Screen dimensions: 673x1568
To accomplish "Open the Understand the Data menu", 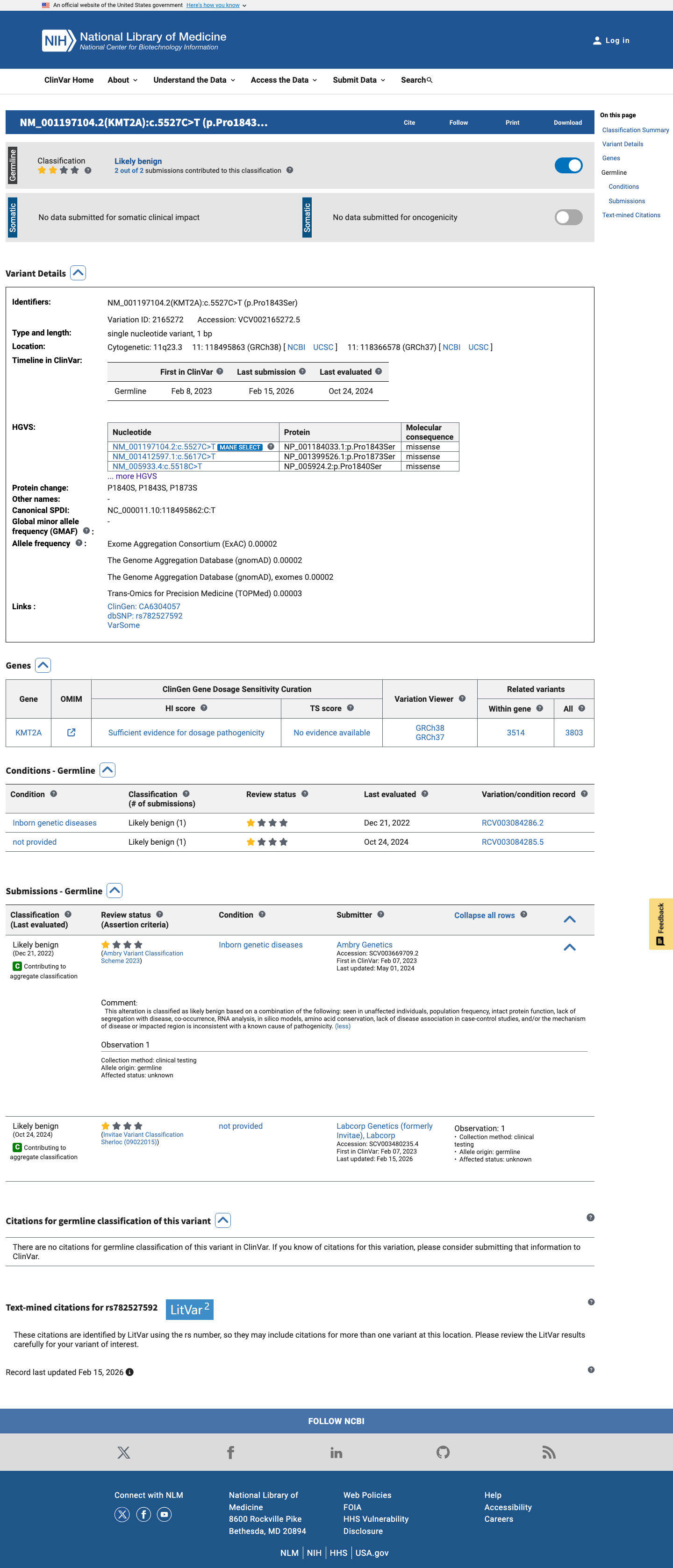I will click(194, 80).
